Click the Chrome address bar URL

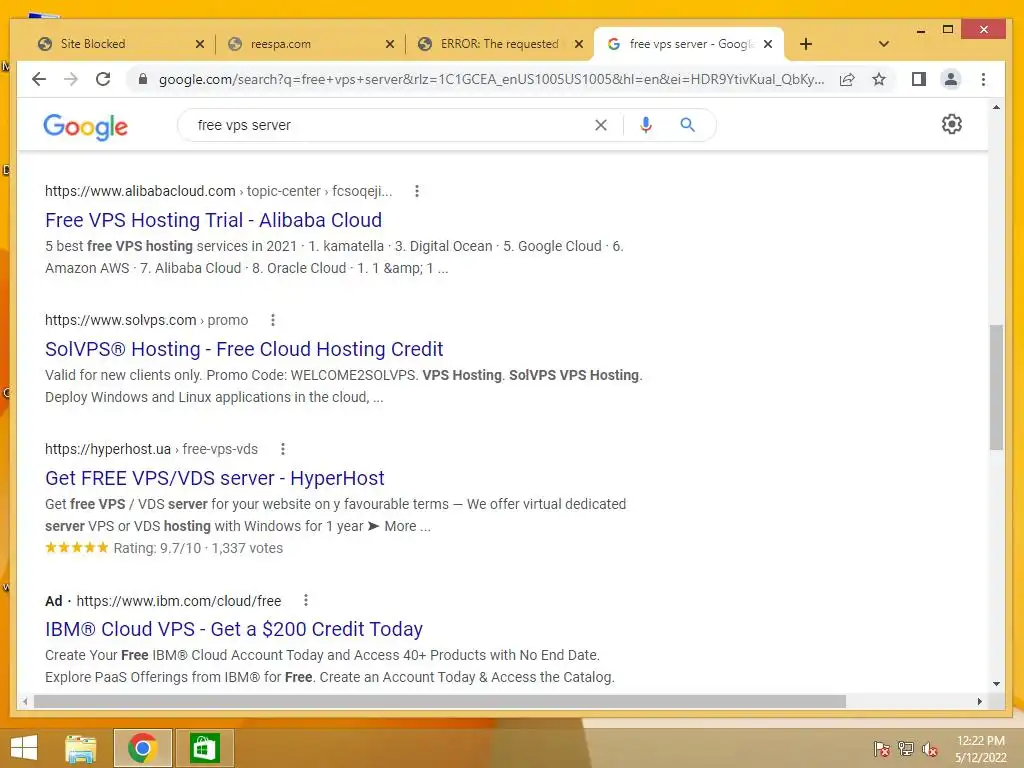pyautogui.click(x=491, y=80)
